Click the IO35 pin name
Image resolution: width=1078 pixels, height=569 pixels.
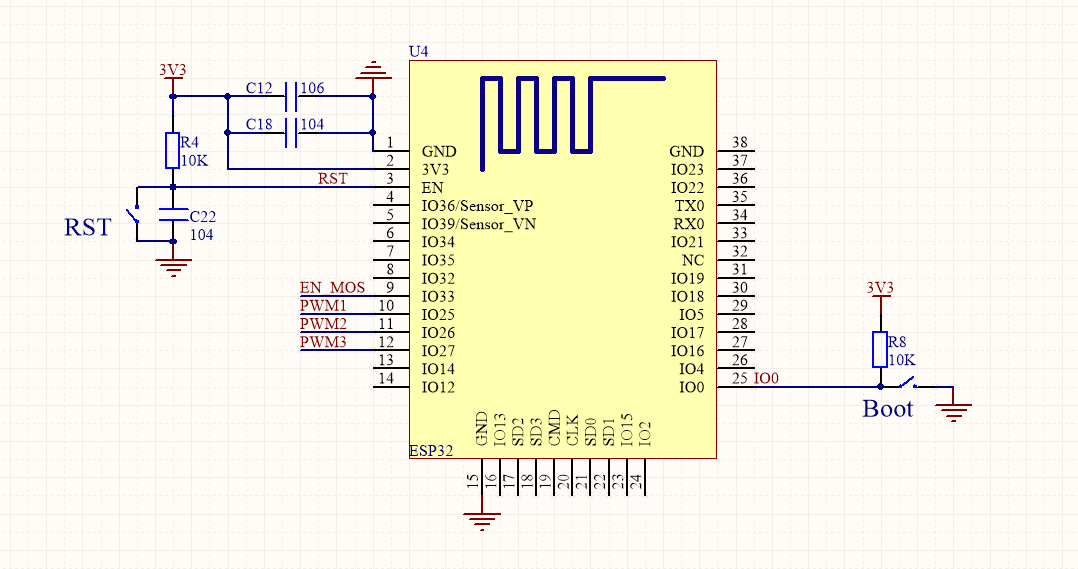438,260
